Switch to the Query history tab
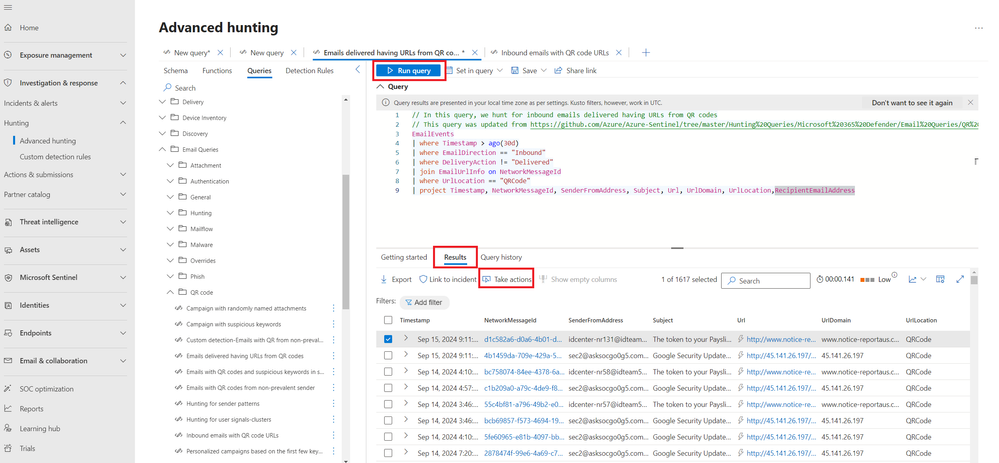999x463 pixels. pos(501,257)
